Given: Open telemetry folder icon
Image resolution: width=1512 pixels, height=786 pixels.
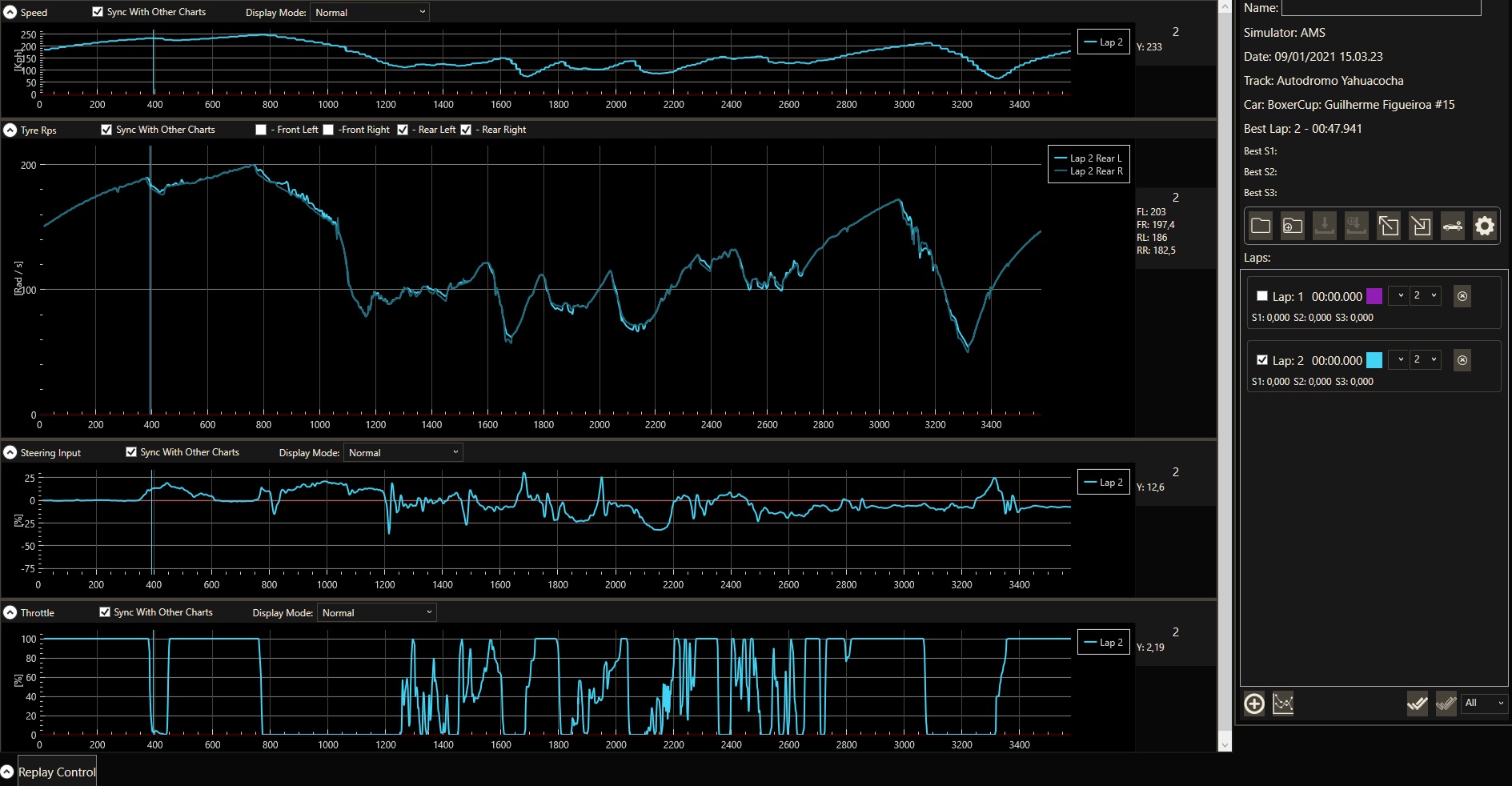Looking at the screenshot, I should [1261, 227].
